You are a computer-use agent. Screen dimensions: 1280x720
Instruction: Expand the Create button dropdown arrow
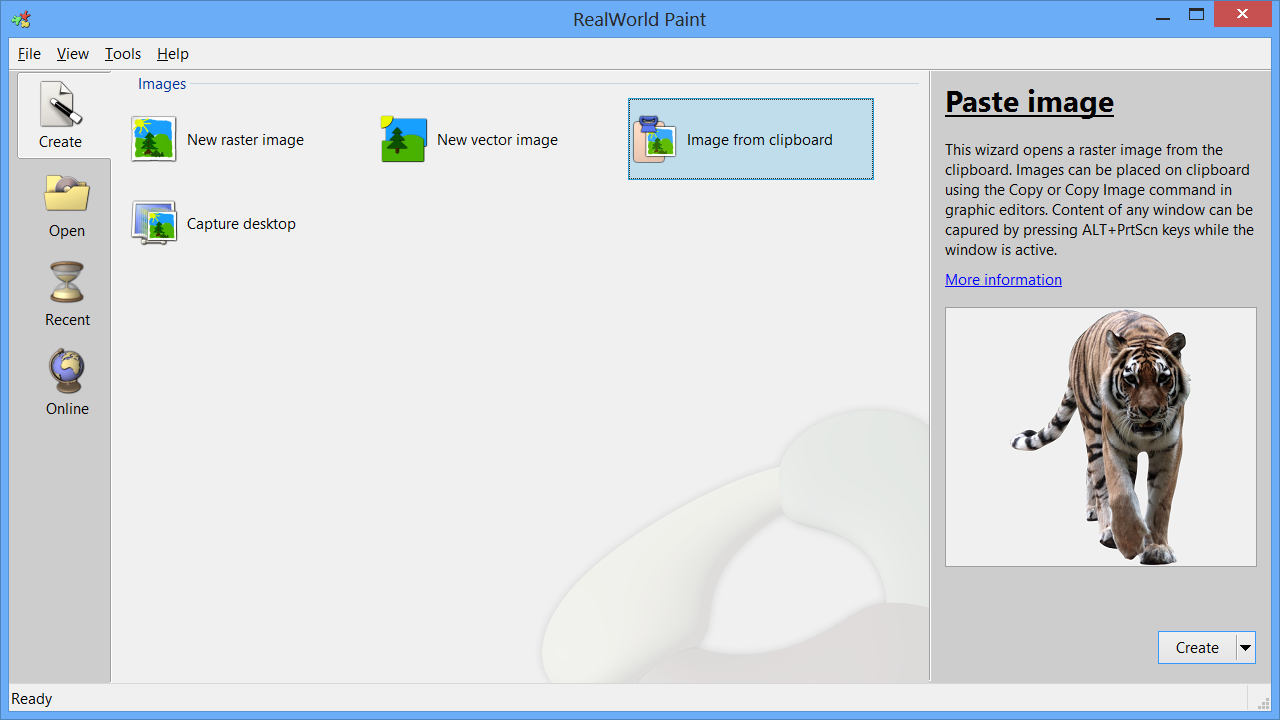[1245, 648]
